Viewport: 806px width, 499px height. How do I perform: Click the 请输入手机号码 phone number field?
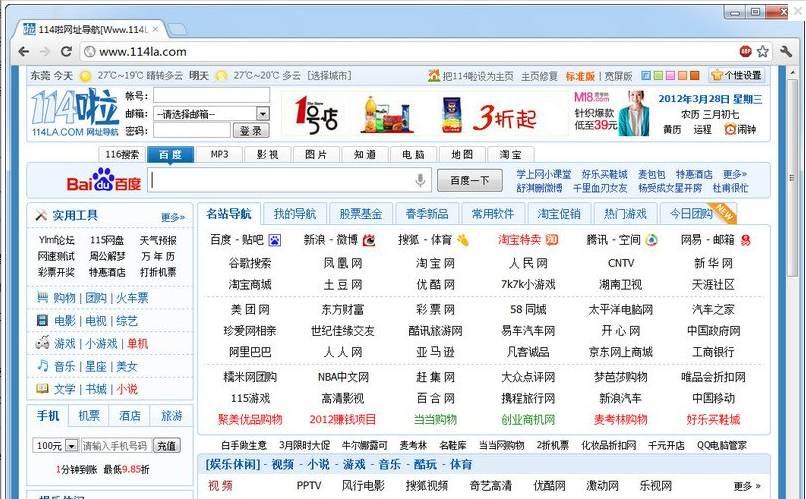click(x=116, y=446)
